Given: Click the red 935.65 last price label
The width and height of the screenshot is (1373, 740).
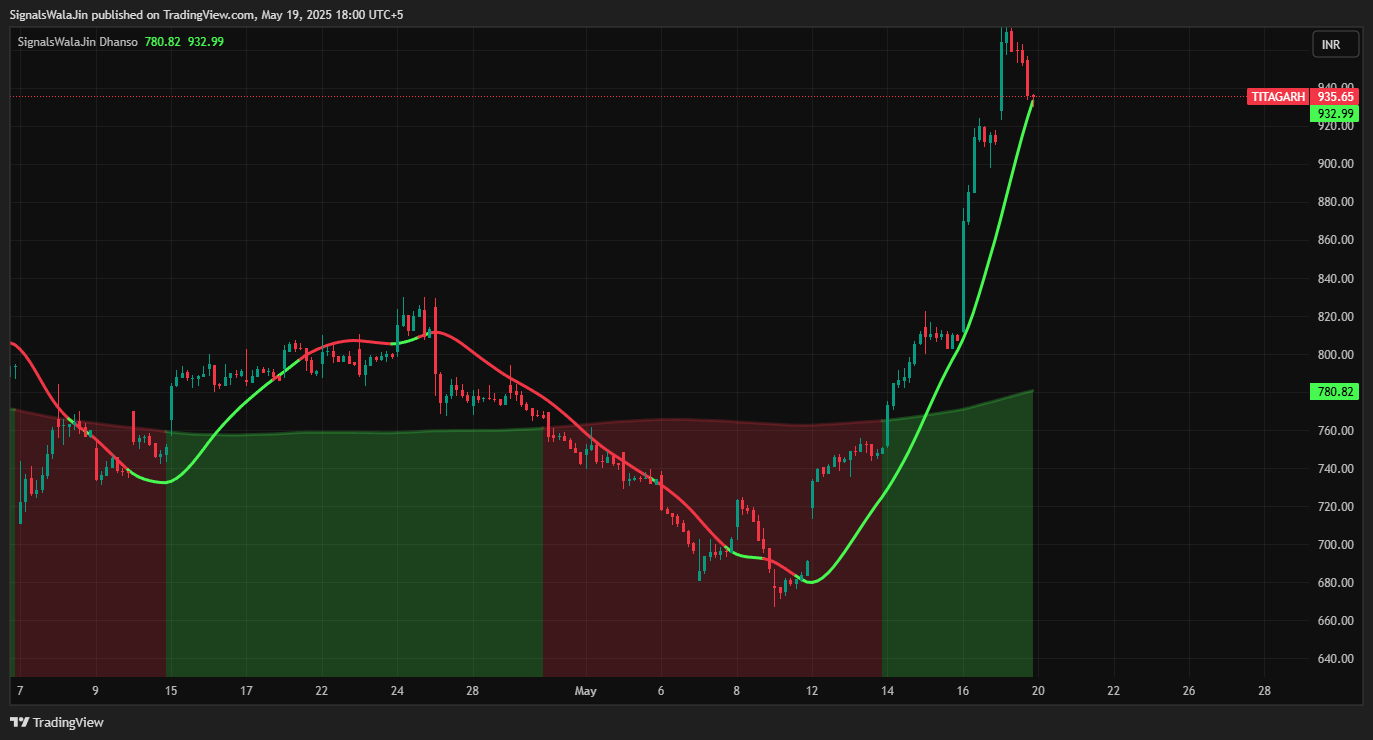Looking at the screenshot, I should (x=1335, y=97).
